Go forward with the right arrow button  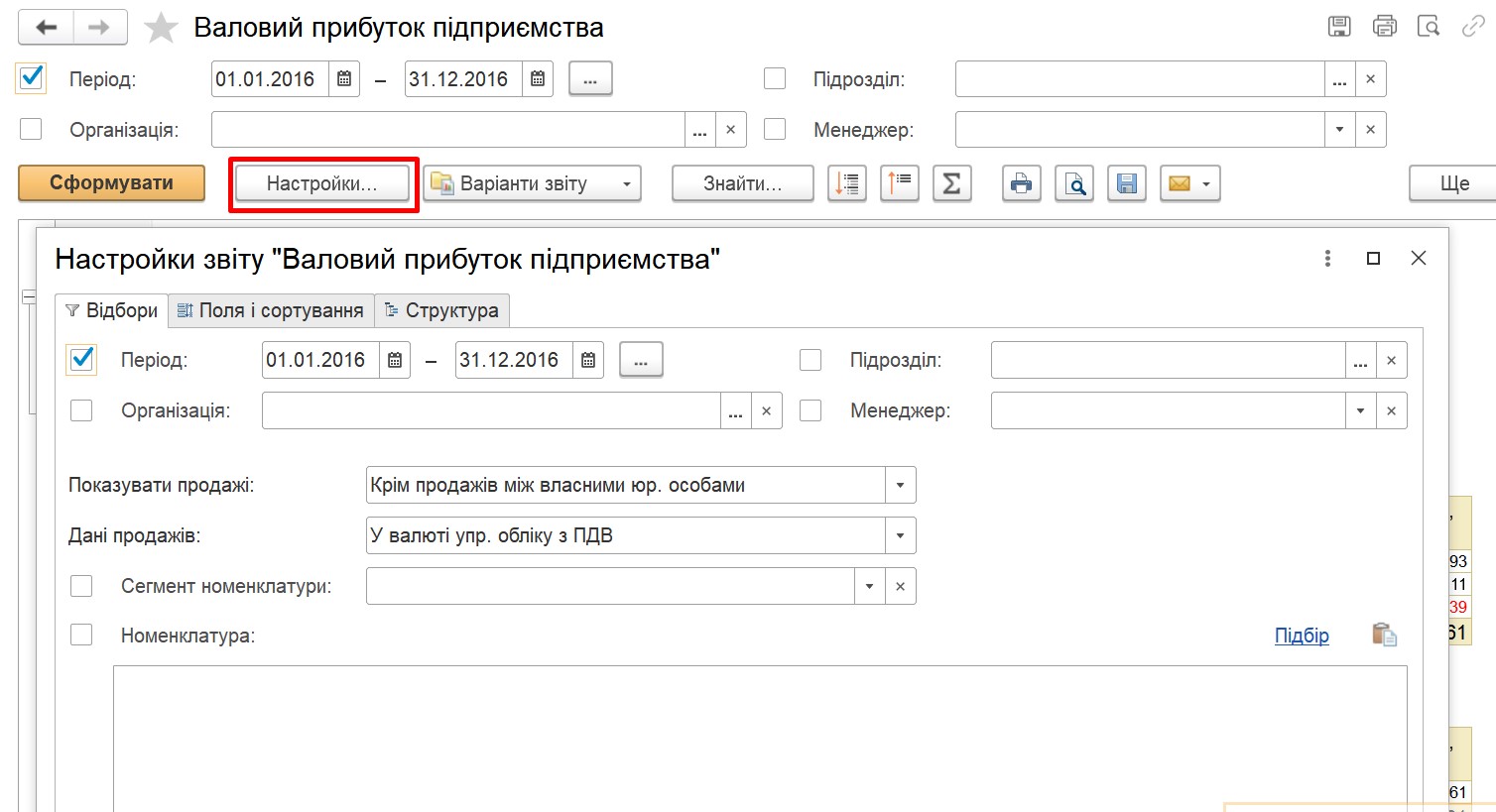(100, 28)
